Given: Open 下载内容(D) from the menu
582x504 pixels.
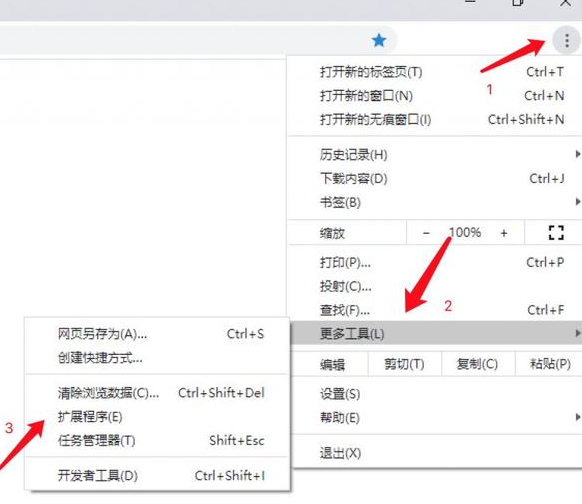Looking at the screenshot, I should pos(434,179).
